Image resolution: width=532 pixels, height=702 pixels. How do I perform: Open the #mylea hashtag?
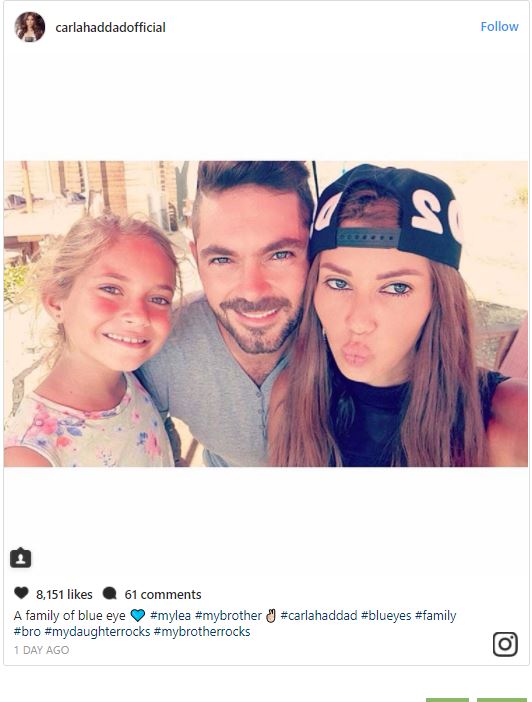pos(170,616)
